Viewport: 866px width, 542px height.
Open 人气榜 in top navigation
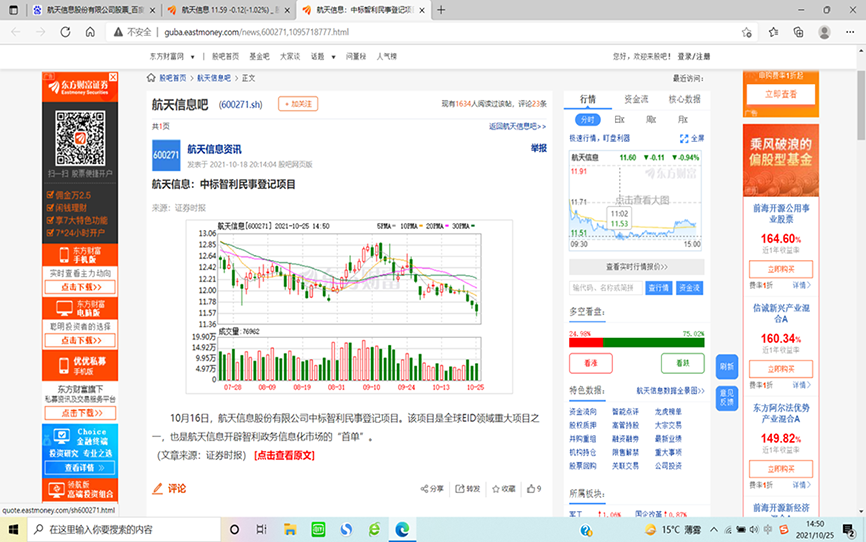(387, 57)
